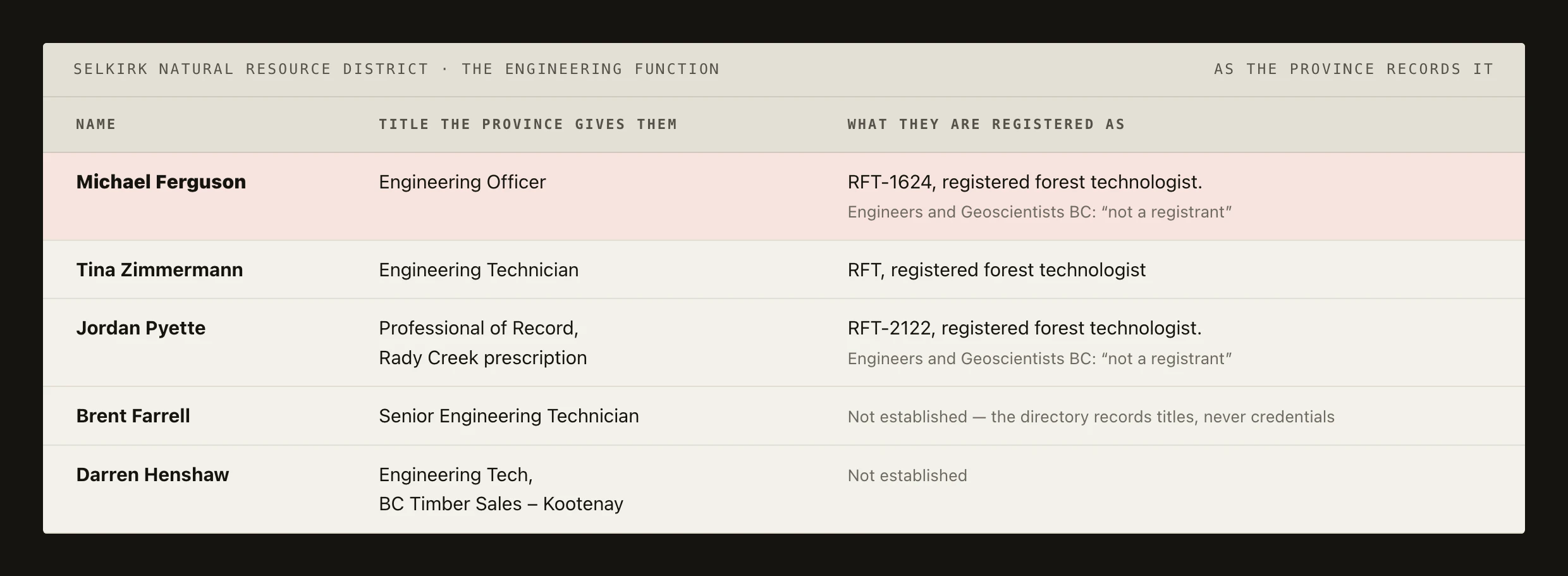Click the "not a registrant" note under RFT-1624
1568x576 pixels.
coord(1039,212)
